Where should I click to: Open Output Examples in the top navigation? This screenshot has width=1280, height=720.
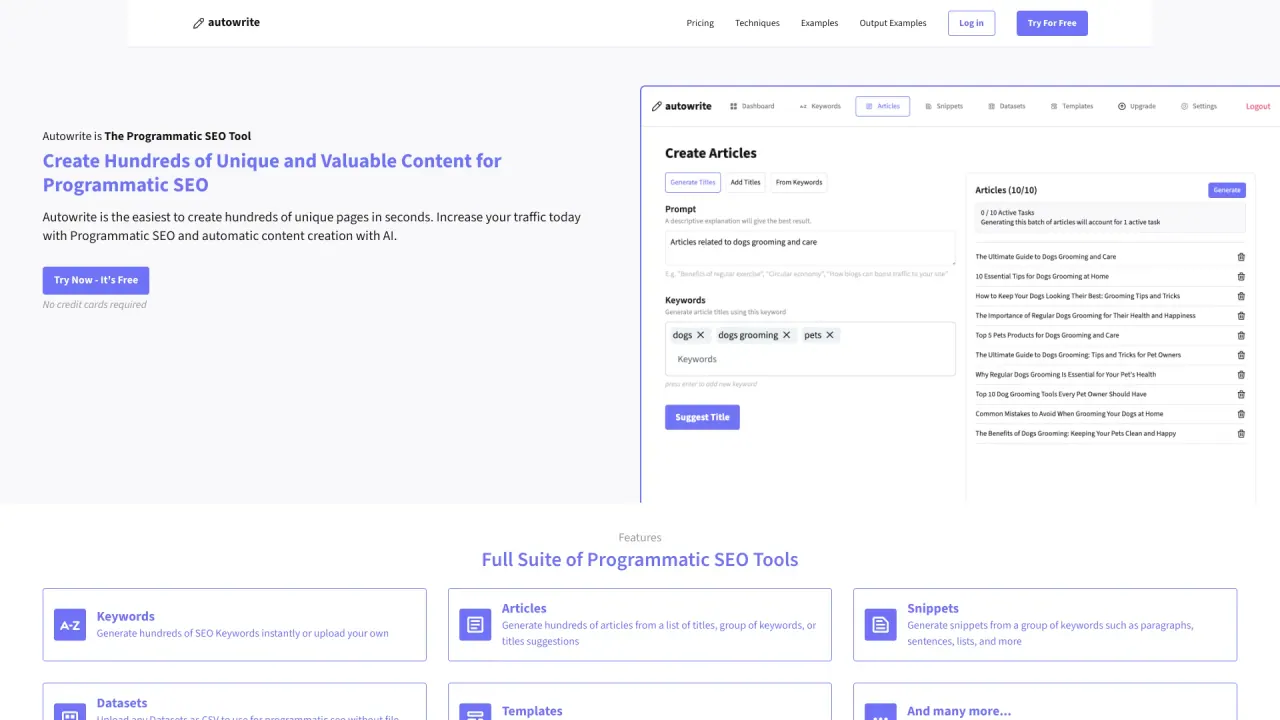(x=893, y=23)
